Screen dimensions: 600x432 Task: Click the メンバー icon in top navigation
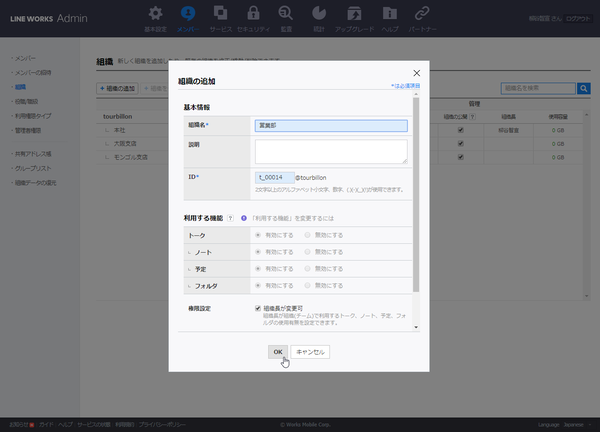187,14
